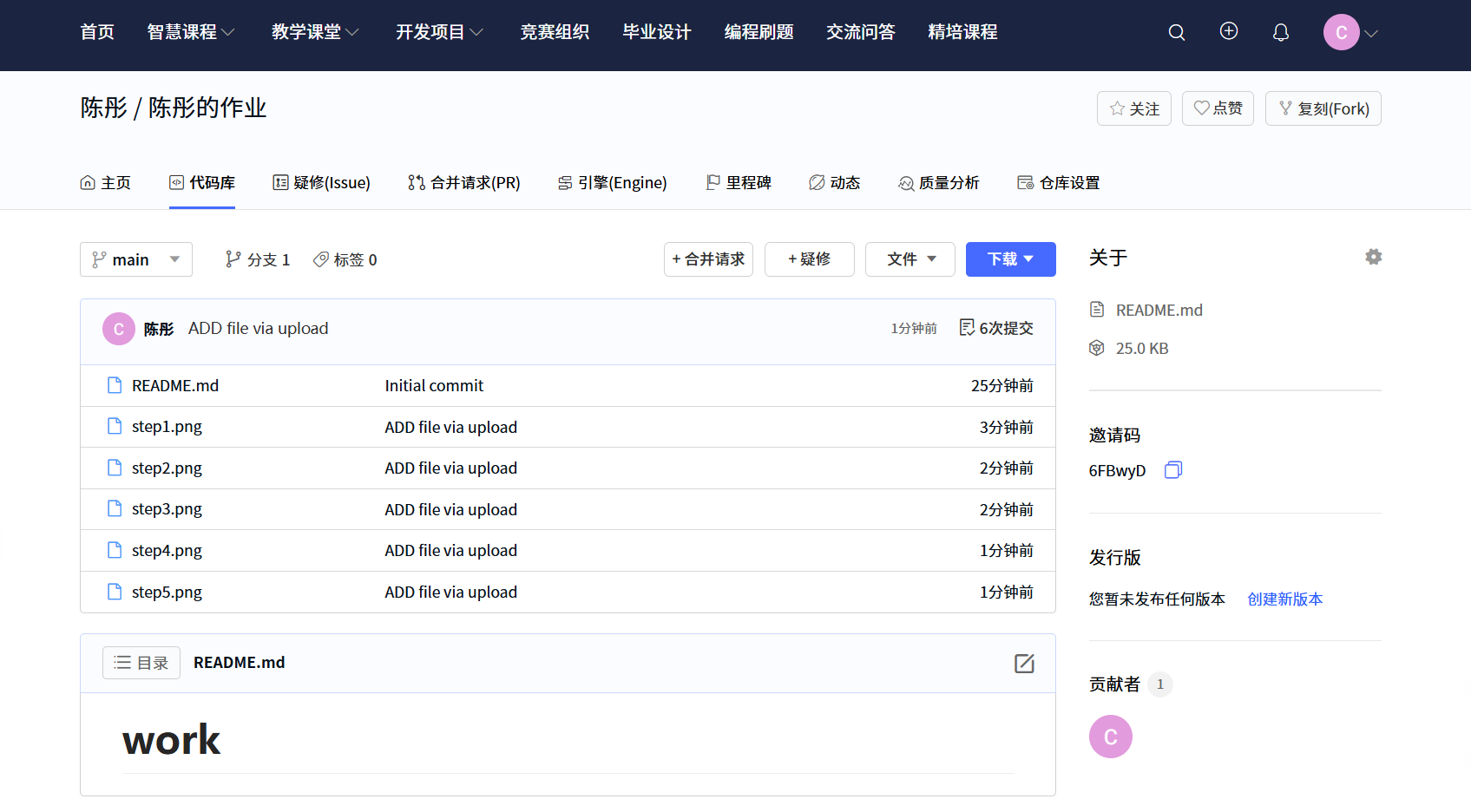The height and width of the screenshot is (812, 1471).
Task: Click the About section settings gear
Action: click(1373, 257)
